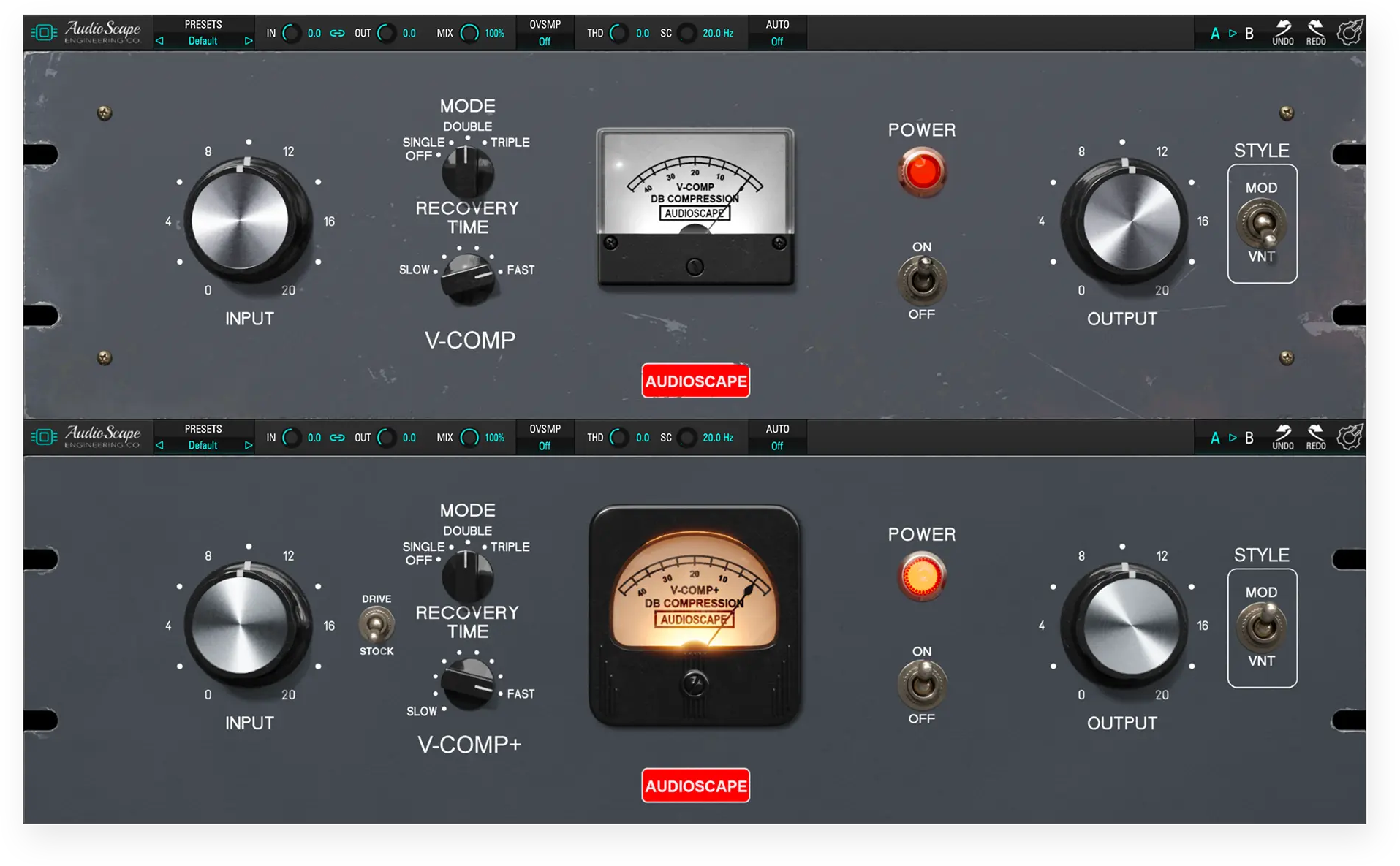Open the settings gear in V-COMP+ toolbar
Image resolution: width=1400 pixels, height=866 pixels.
click(1349, 437)
